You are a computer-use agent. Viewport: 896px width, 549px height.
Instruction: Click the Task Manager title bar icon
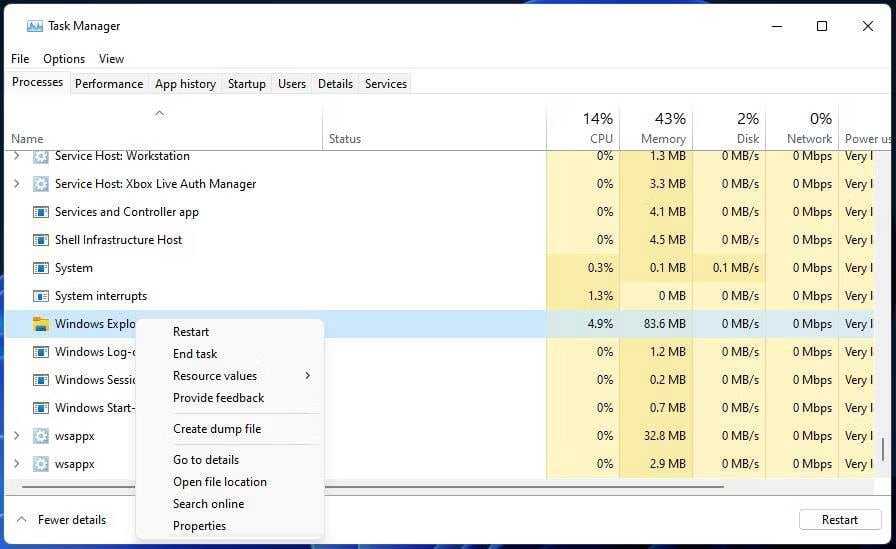pos(34,26)
